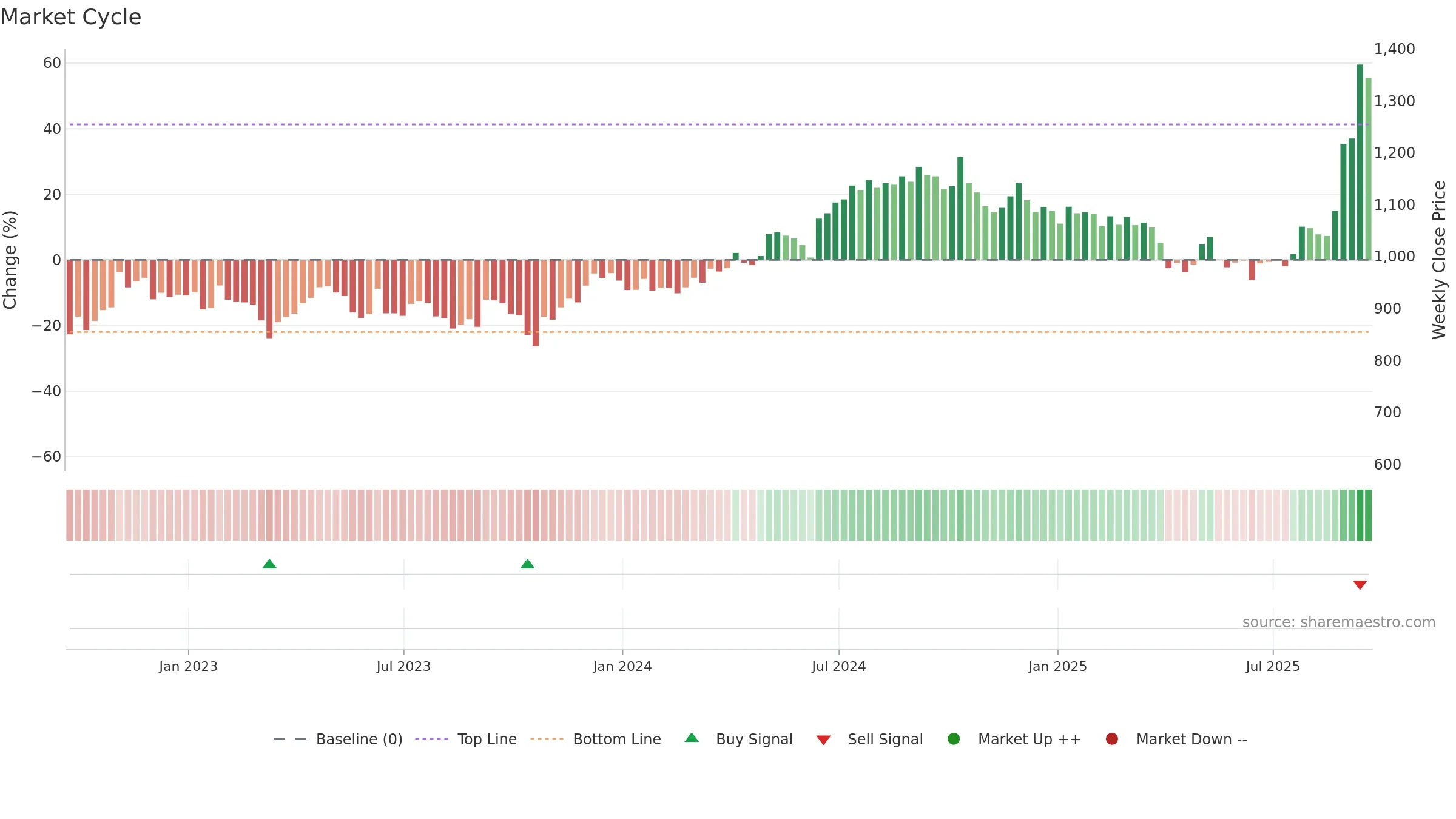This screenshot has height=819, width=1456.
Task: Click the tallest green bar near 60 percent
Action: [1360, 162]
